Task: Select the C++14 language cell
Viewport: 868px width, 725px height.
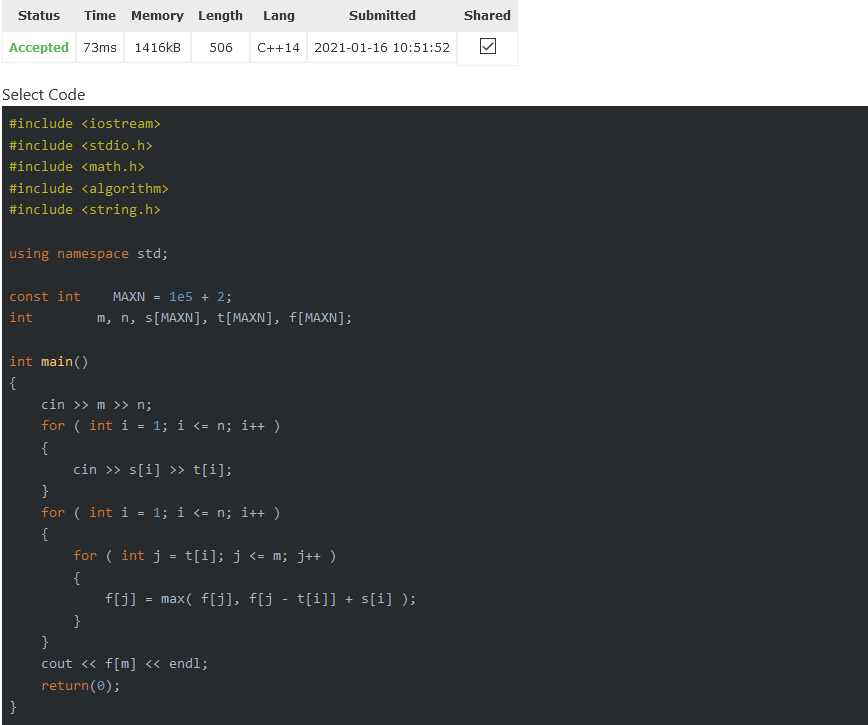Action: [278, 47]
